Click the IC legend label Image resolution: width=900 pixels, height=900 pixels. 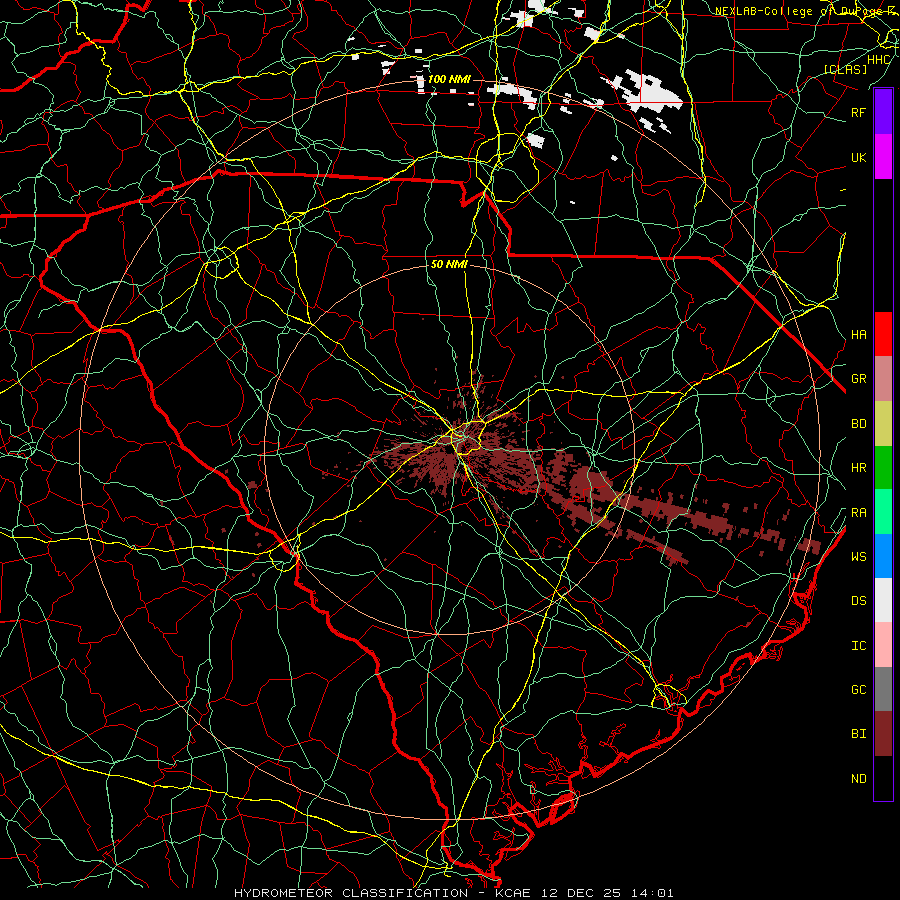pyautogui.click(x=859, y=645)
